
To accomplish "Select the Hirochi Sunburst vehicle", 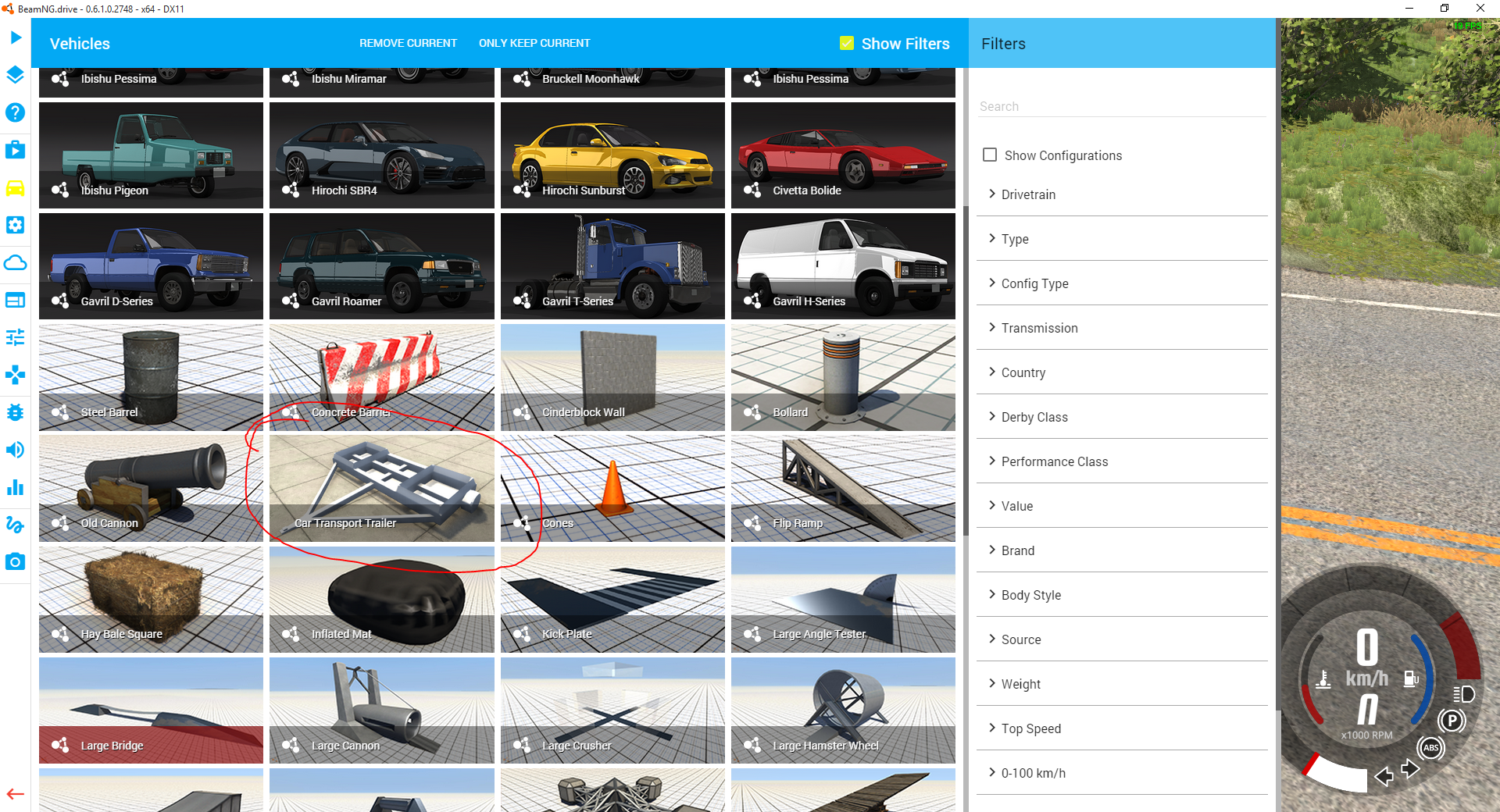I will coord(612,155).
